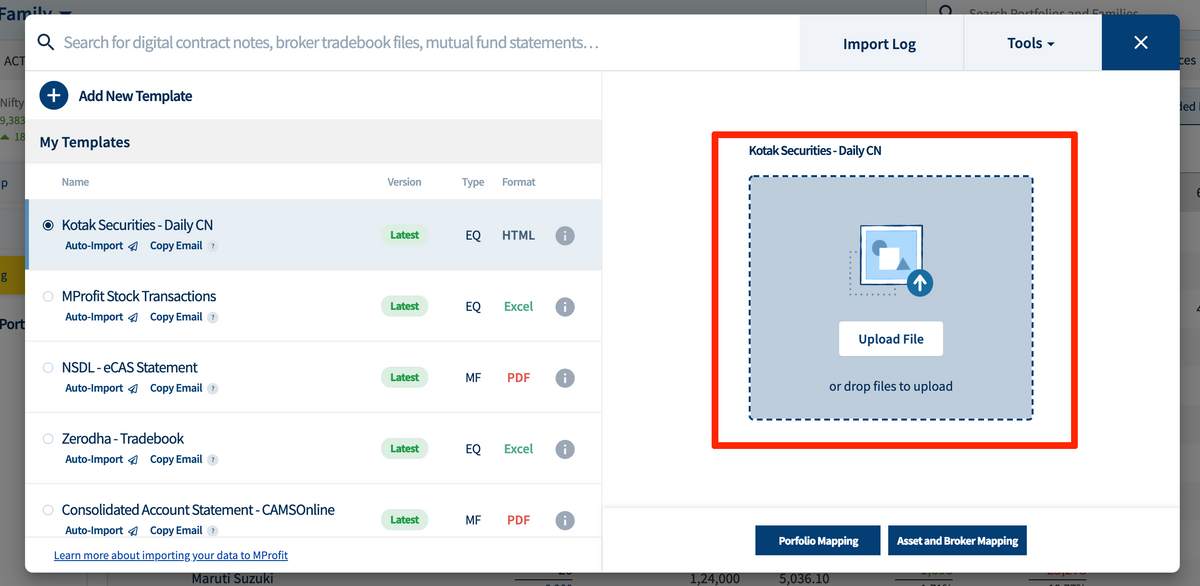The height and width of the screenshot is (586, 1200).
Task: Click Excel format of MProfit Stock Transactions row
Action: (x=518, y=307)
